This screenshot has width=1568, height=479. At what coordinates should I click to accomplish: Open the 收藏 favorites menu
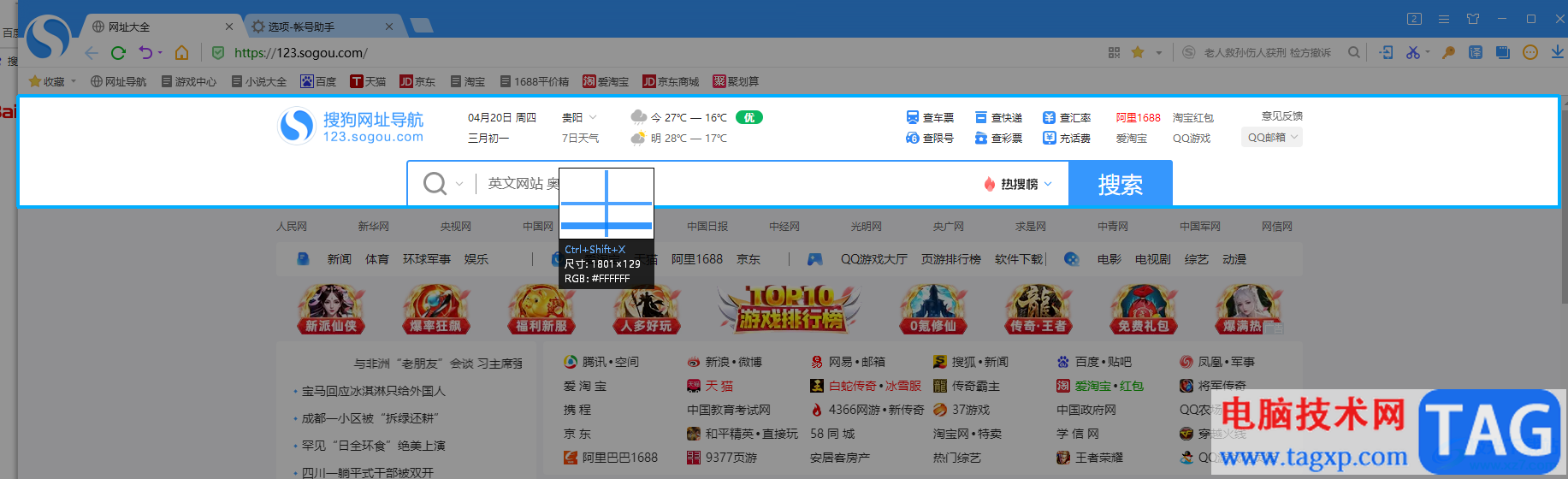(x=52, y=81)
